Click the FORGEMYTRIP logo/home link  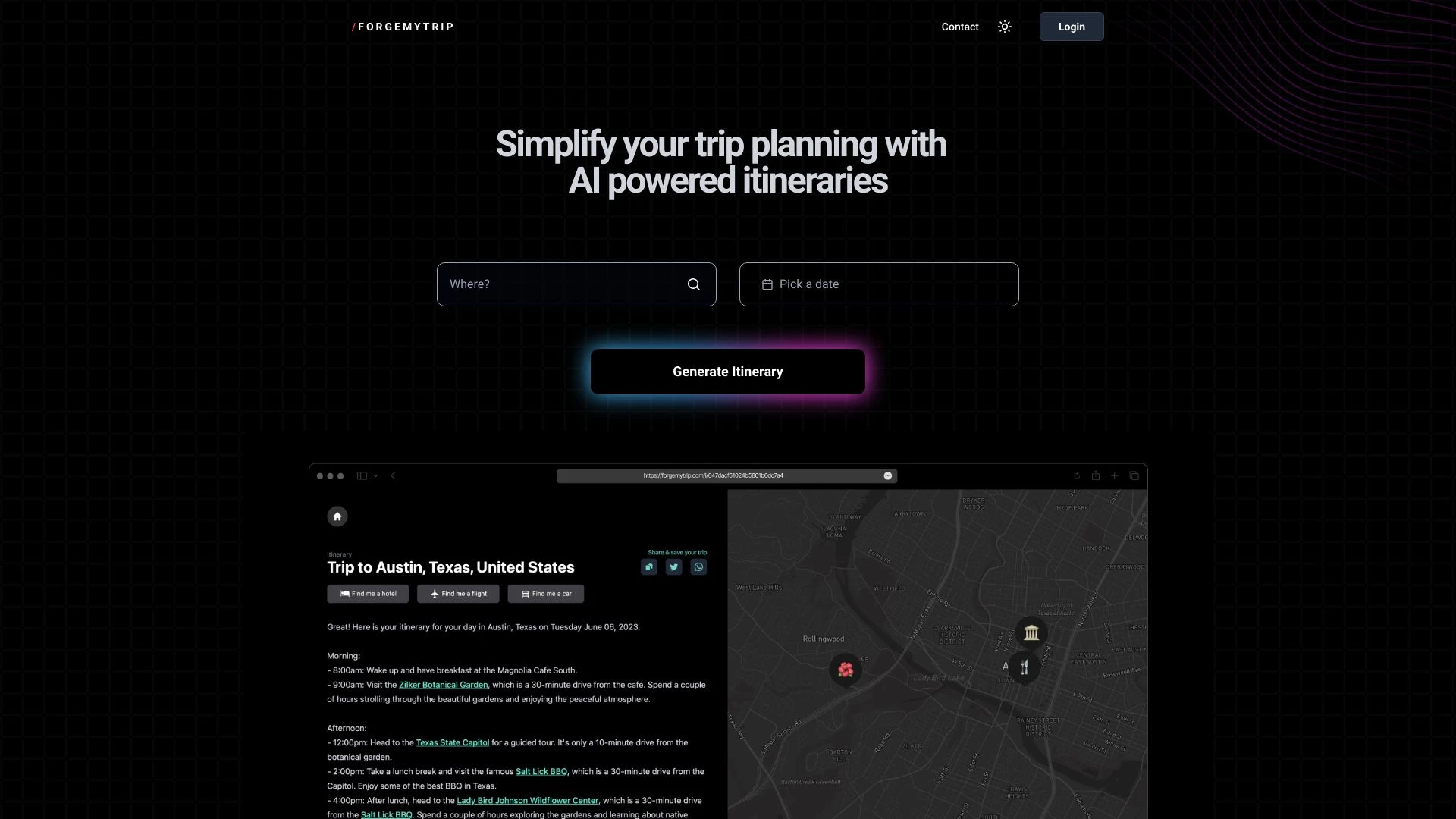[402, 26]
